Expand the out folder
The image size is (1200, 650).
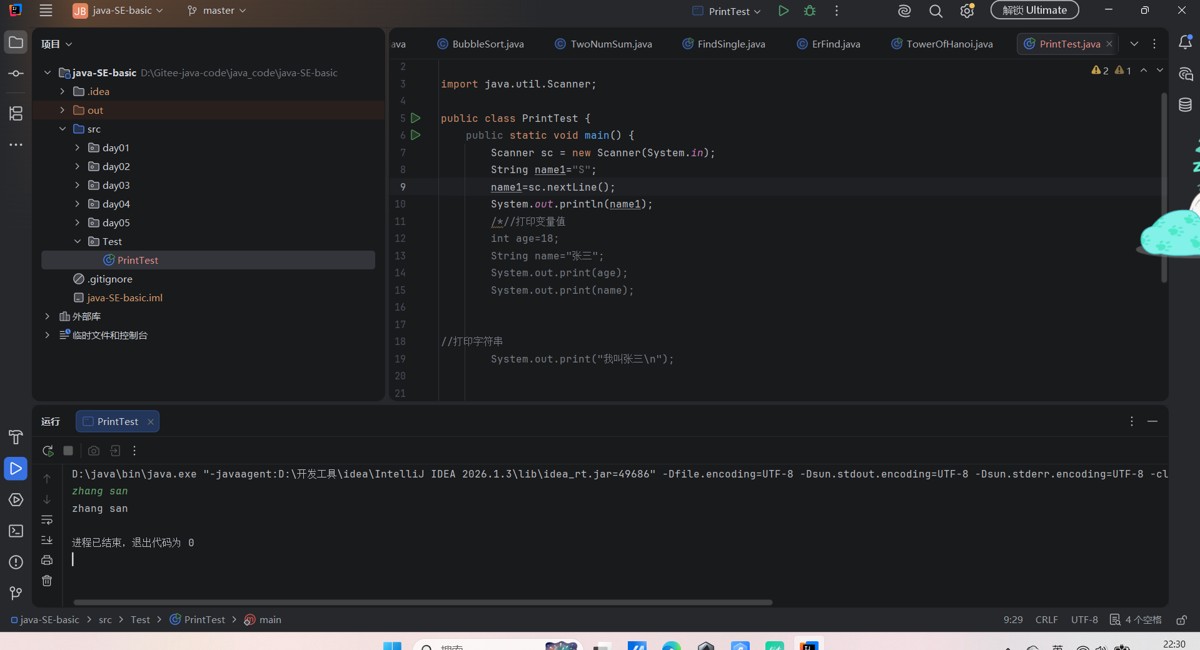(62, 110)
